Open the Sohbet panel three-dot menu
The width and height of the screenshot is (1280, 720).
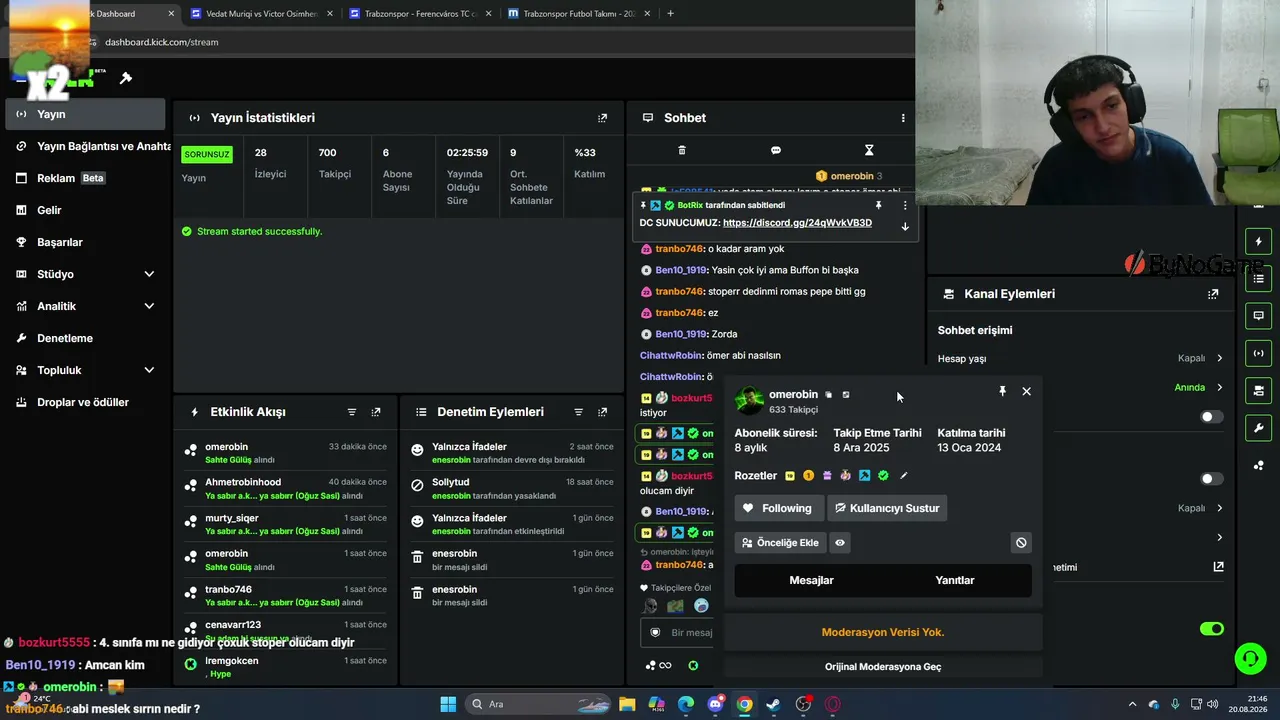[903, 118]
